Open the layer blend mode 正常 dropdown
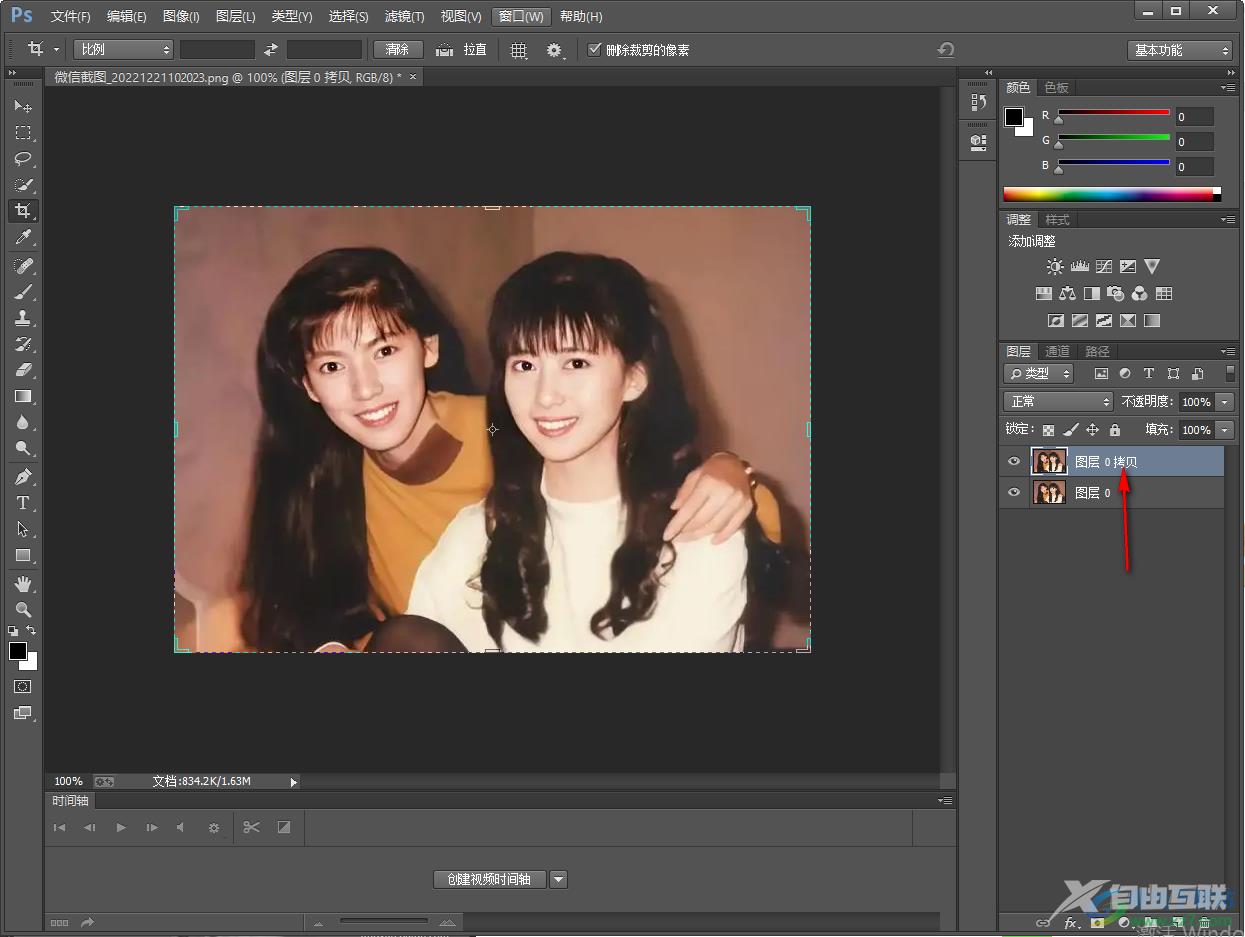The width and height of the screenshot is (1245, 937). (1058, 401)
